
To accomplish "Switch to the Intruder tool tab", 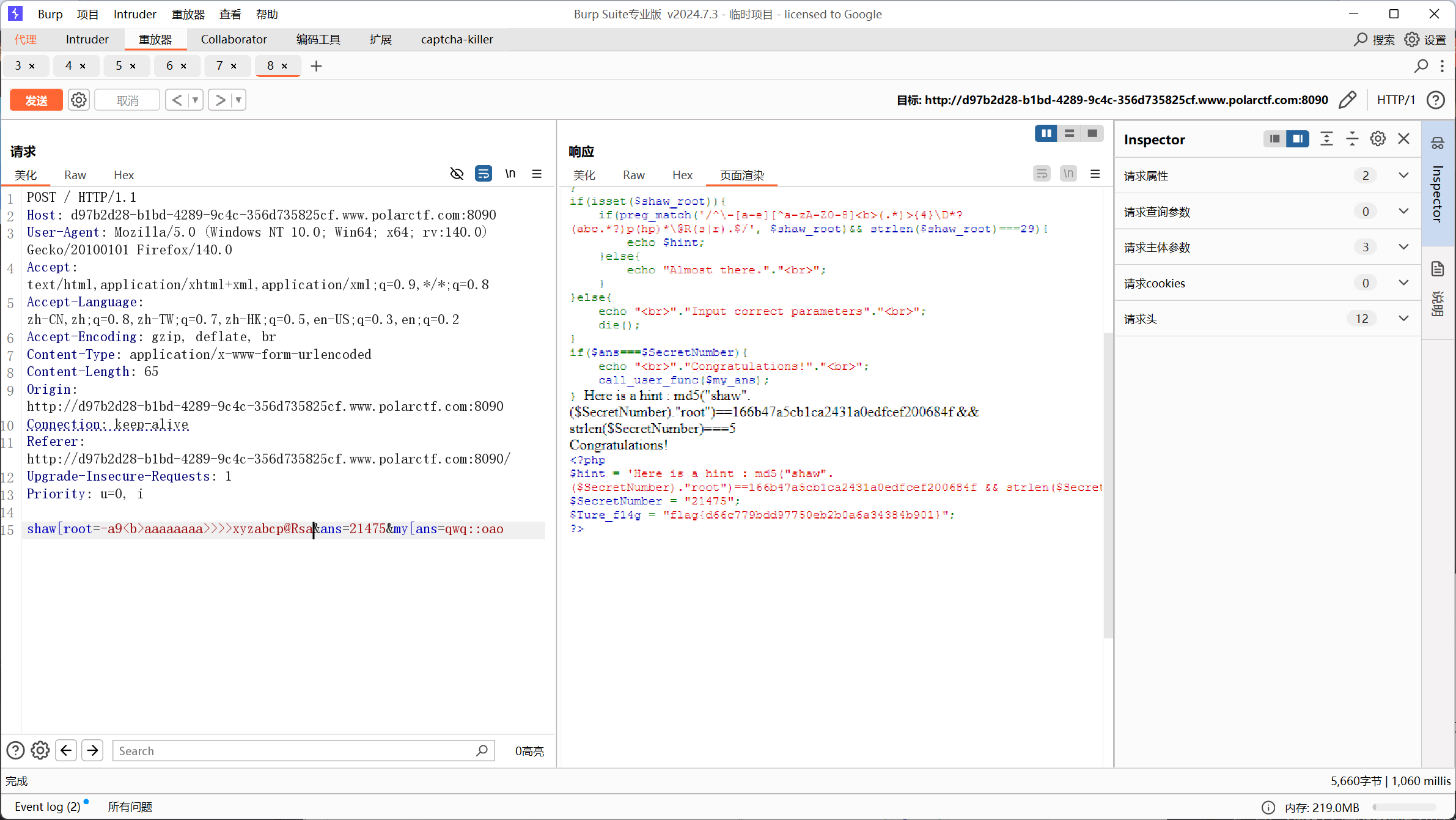I will (x=87, y=39).
